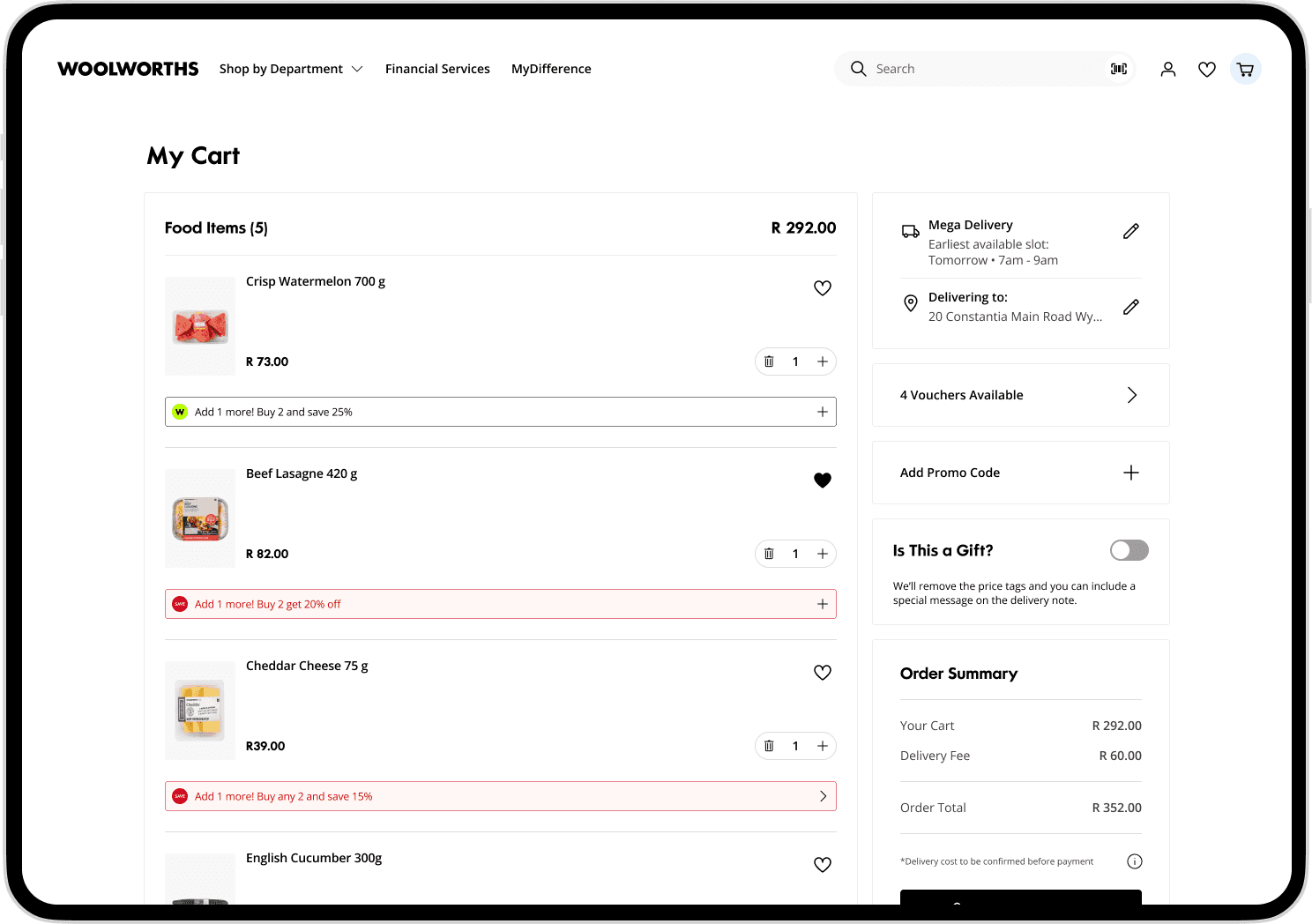Click 'Add 1 more! Buy 2 get 20% off' promo
Image resolution: width=1312 pixels, height=924 pixels.
click(501, 604)
